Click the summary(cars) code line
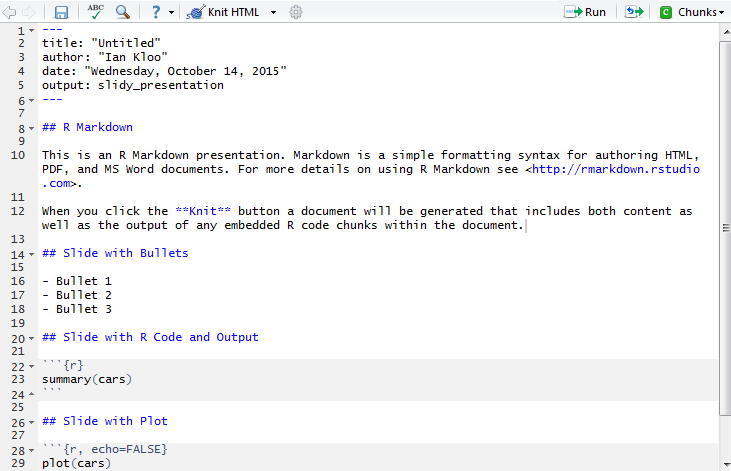 (87, 379)
